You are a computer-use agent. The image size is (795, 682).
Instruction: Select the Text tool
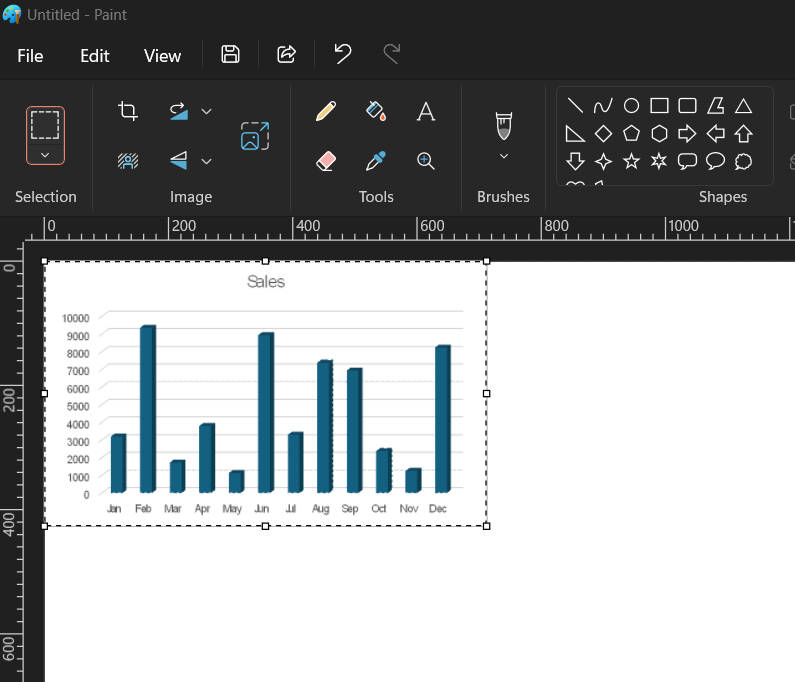pyautogui.click(x=426, y=112)
